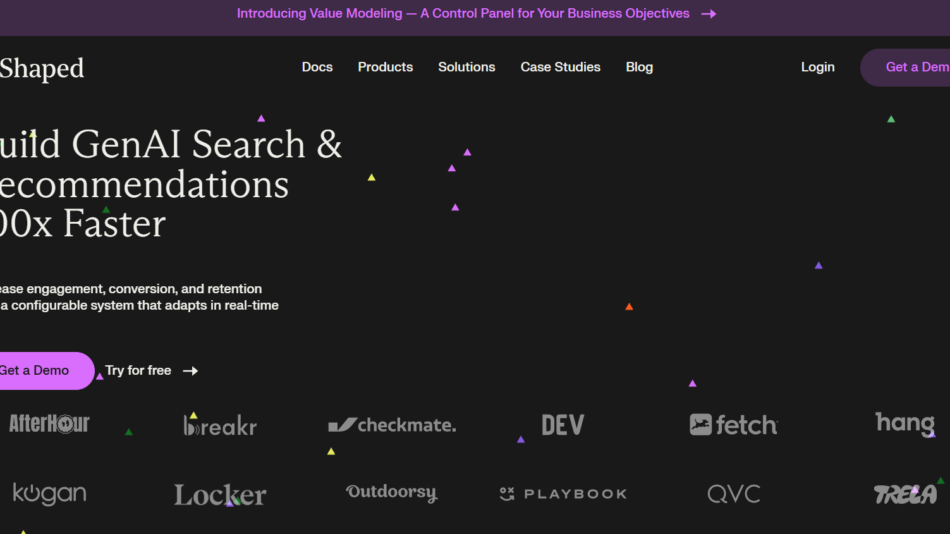Click the Outdoorsy logo

coord(391,493)
